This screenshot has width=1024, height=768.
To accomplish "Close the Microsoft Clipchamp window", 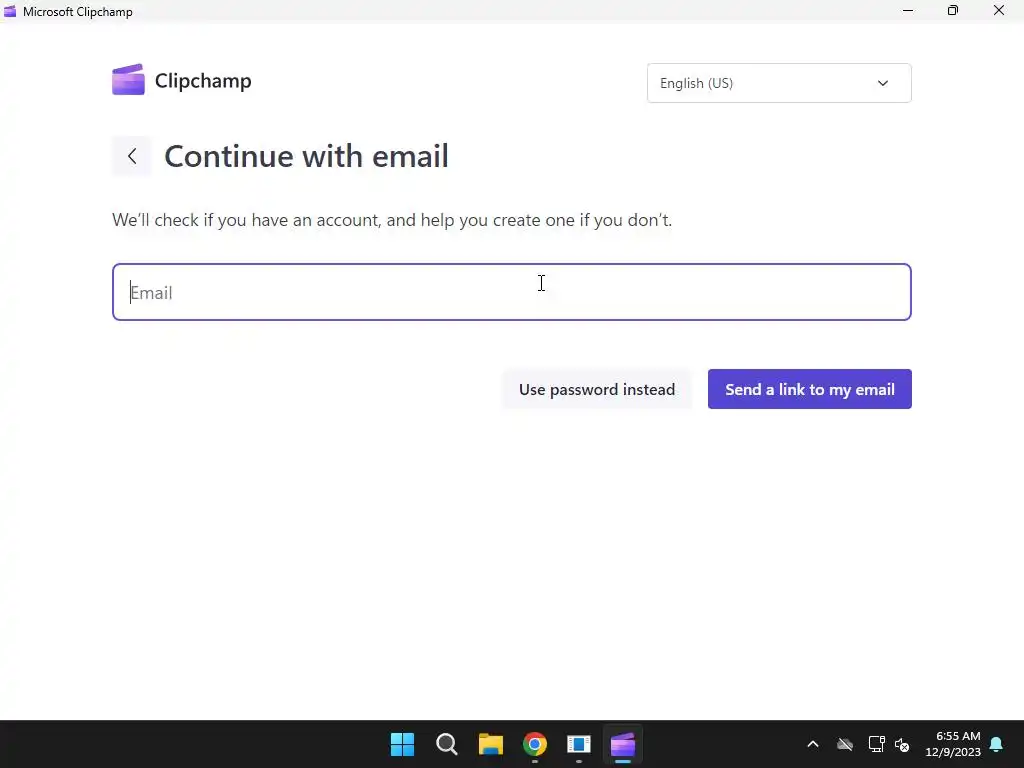I will point(999,10).
